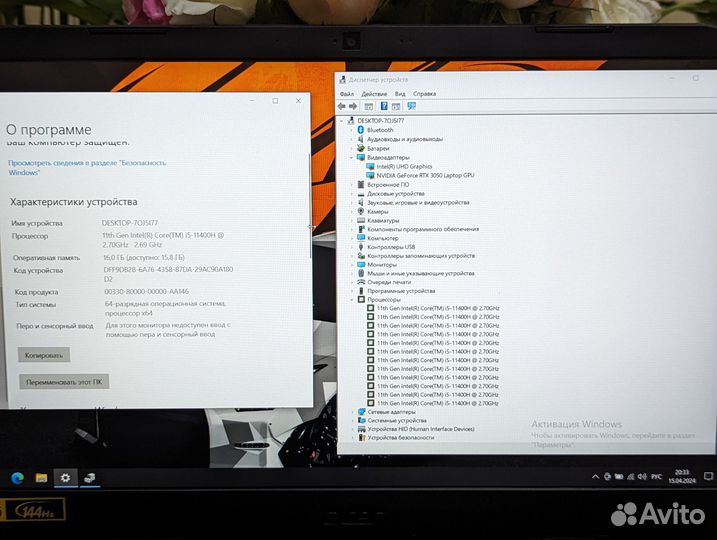717x540 pixels.
Task: Select the Клавиатуры category
Action: [383, 220]
